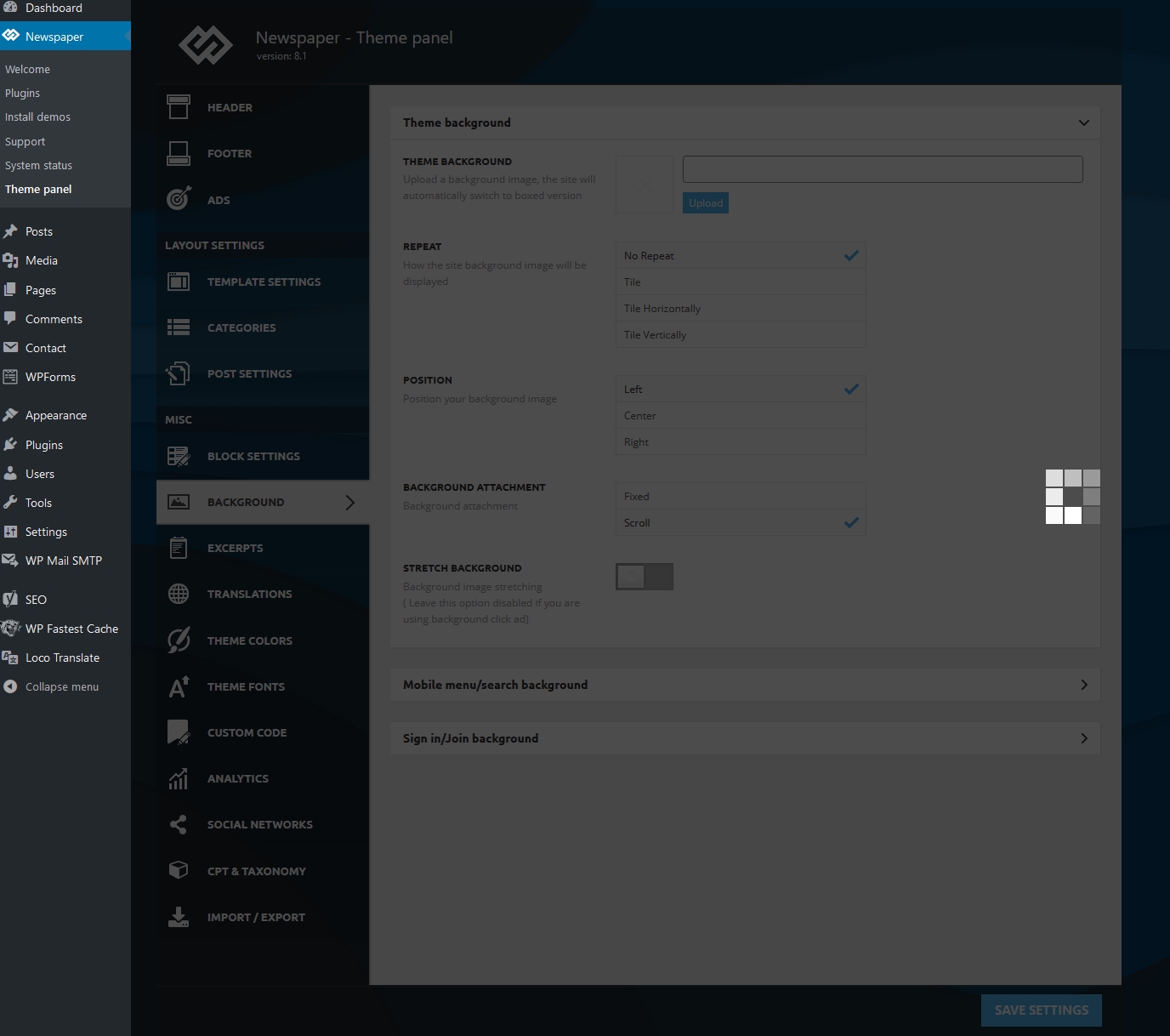Viewport: 1170px width, 1036px height.
Task: Open the Welcome link
Action: click(x=27, y=69)
